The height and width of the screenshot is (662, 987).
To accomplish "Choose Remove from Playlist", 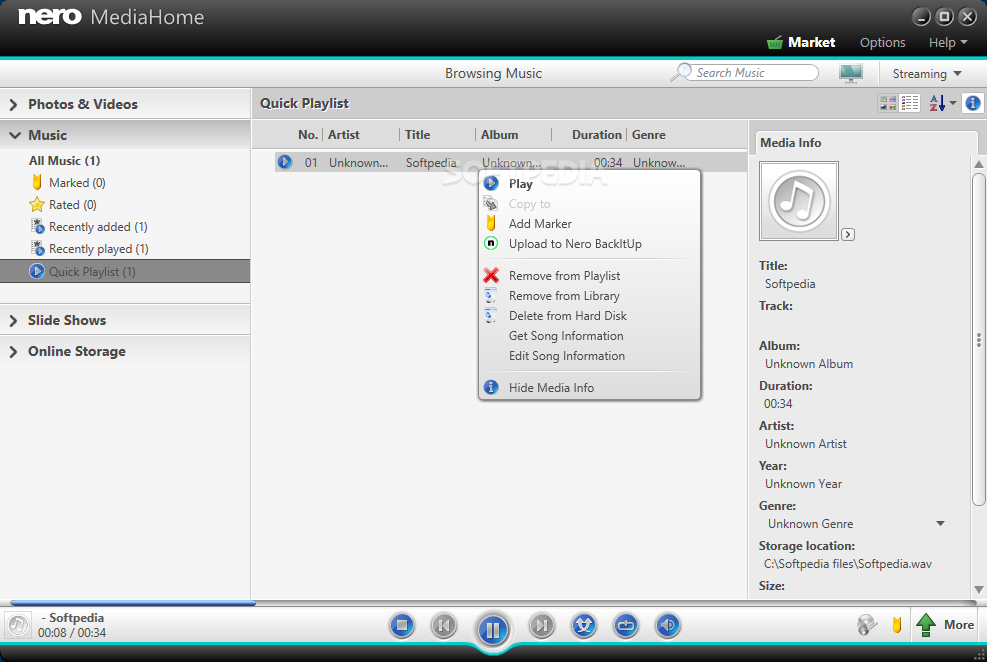I will point(589,276).
